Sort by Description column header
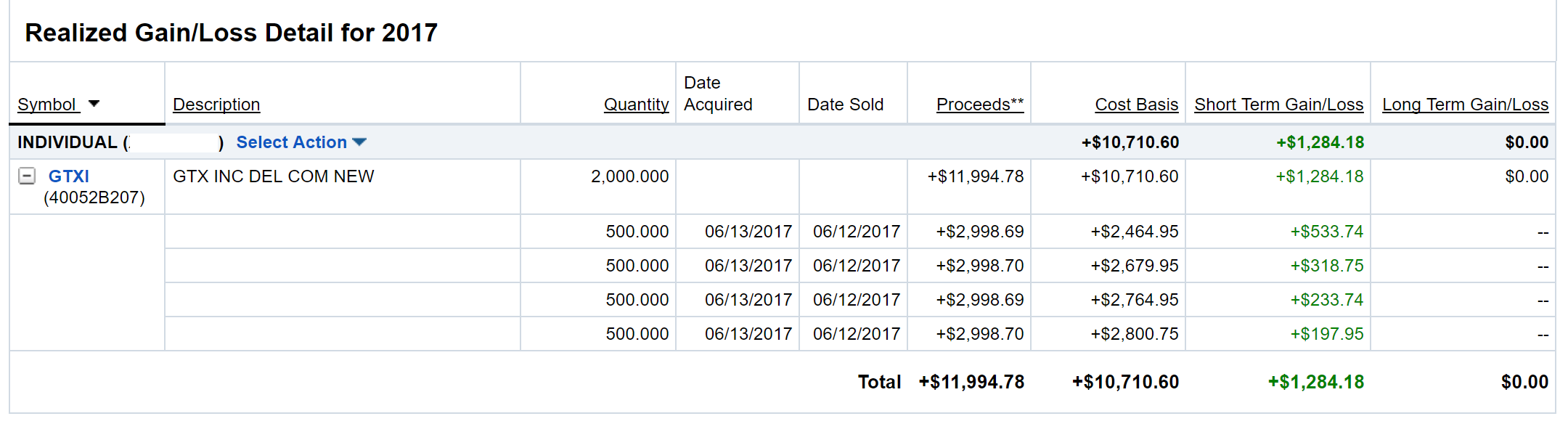The width and height of the screenshot is (1568, 424). [216, 105]
